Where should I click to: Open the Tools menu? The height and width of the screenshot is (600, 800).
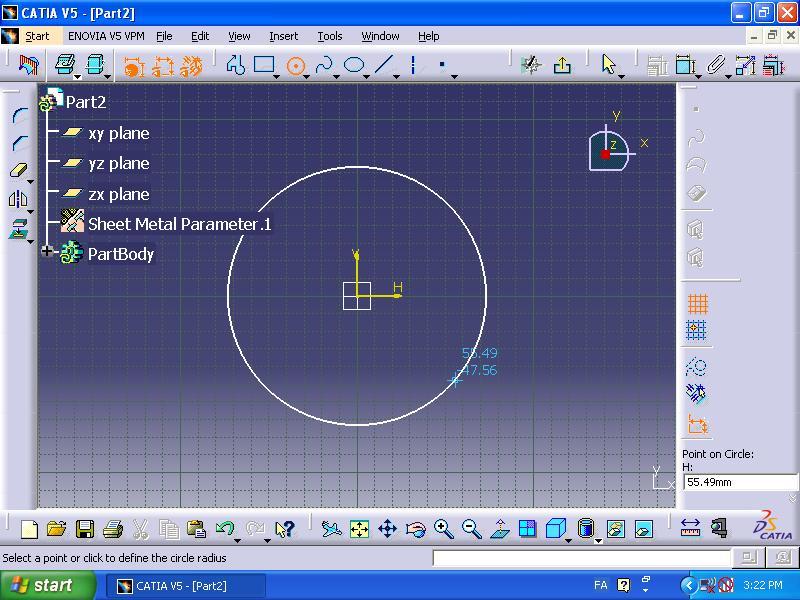329,36
